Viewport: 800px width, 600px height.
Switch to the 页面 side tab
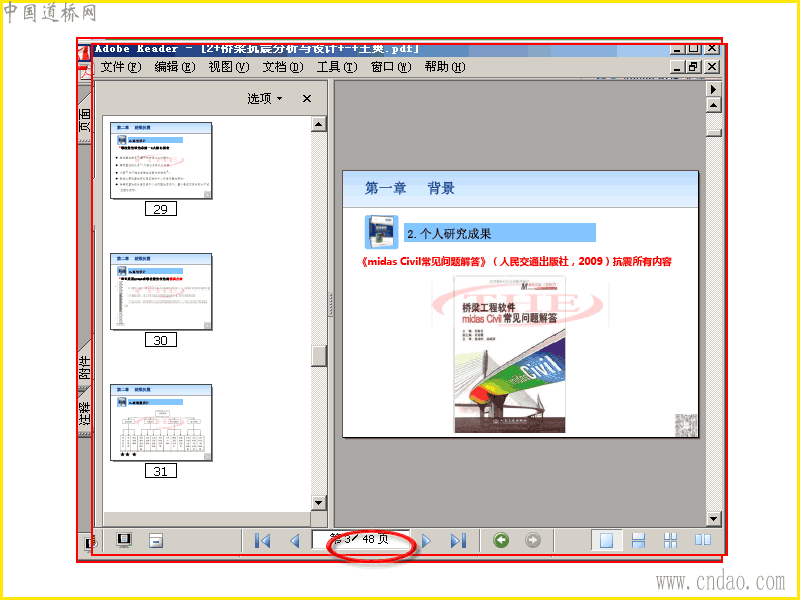85,118
